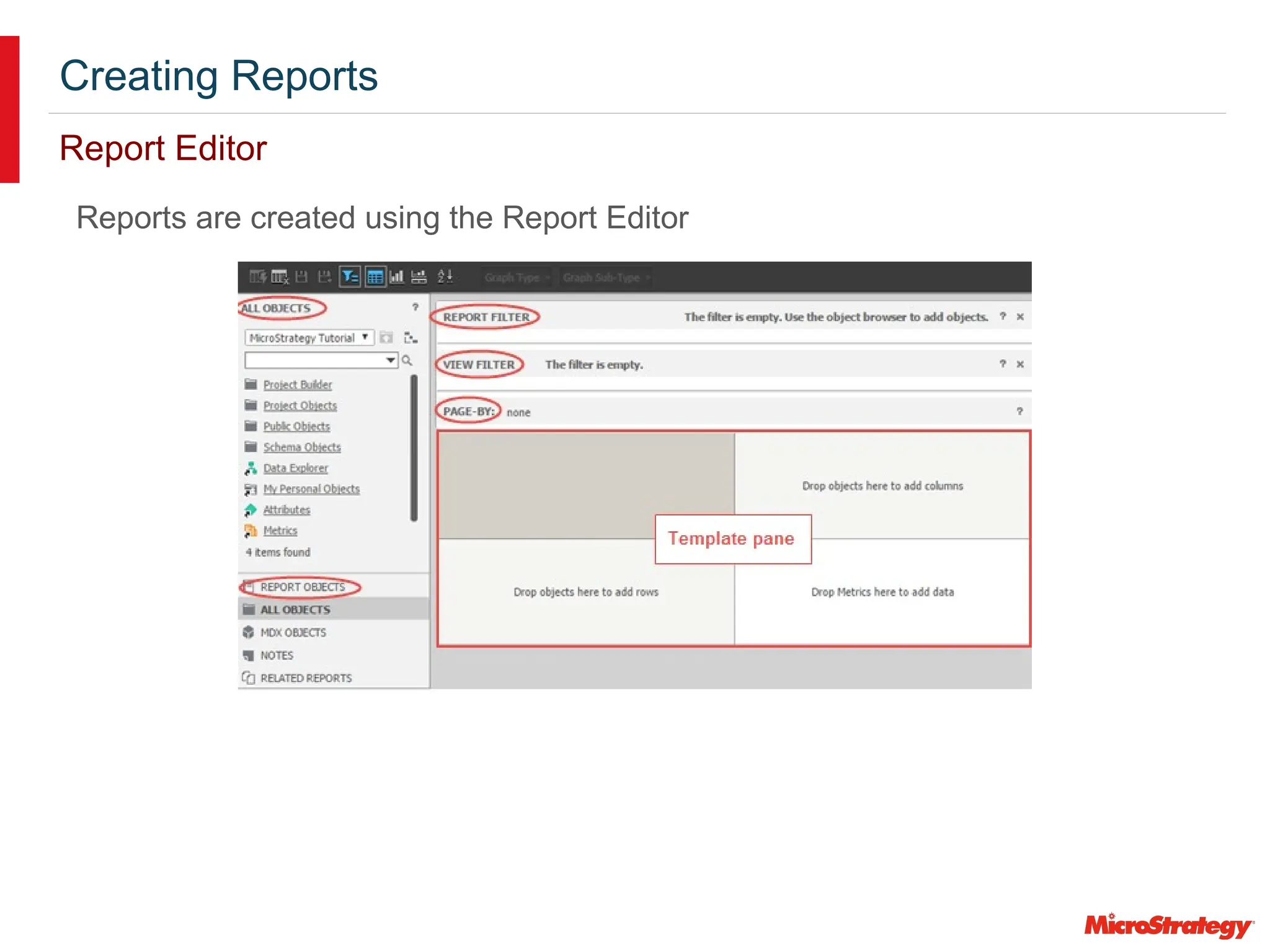Image resolution: width=1270 pixels, height=952 pixels.
Task: Switch to the Related Reports panel
Action: point(334,678)
